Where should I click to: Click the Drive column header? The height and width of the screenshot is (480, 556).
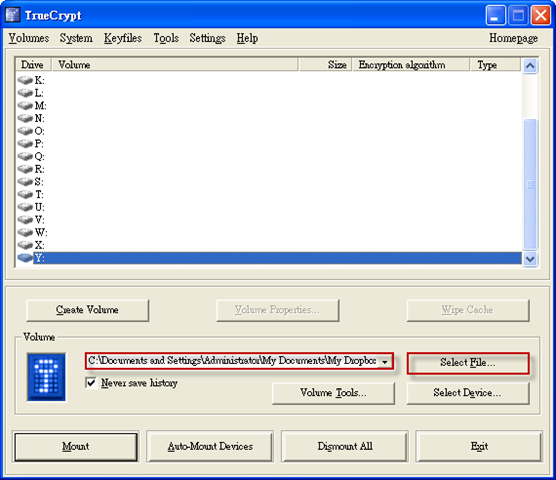click(34, 65)
